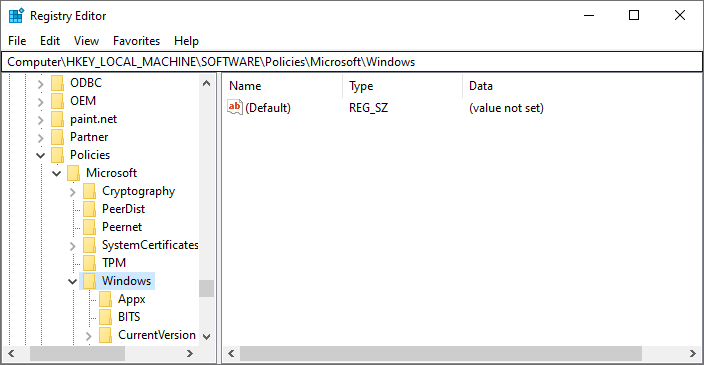The width and height of the screenshot is (704, 365).
Task: Expand the paint.net key
Action: point(40,120)
